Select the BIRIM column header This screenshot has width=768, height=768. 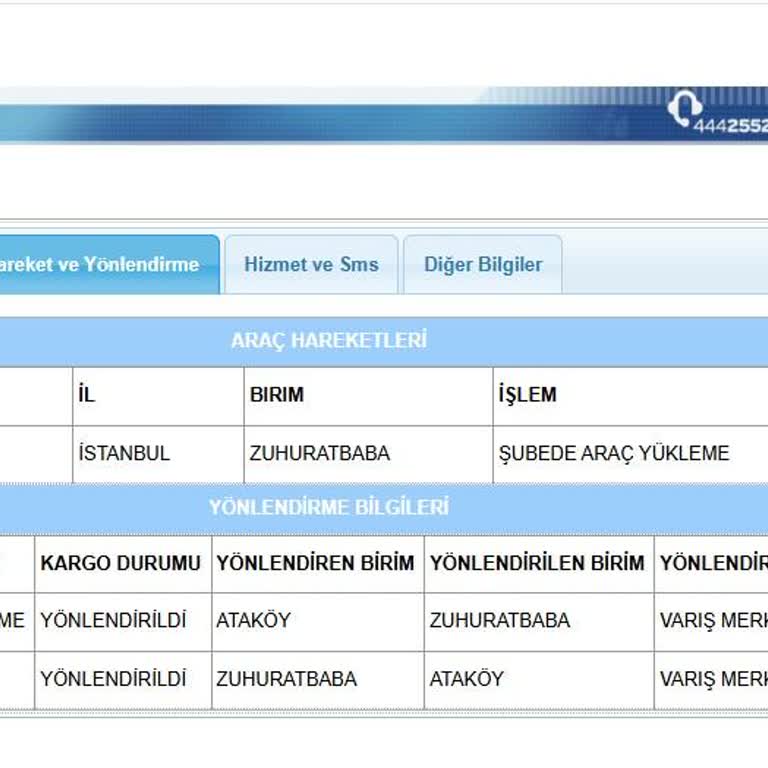pos(368,396)
